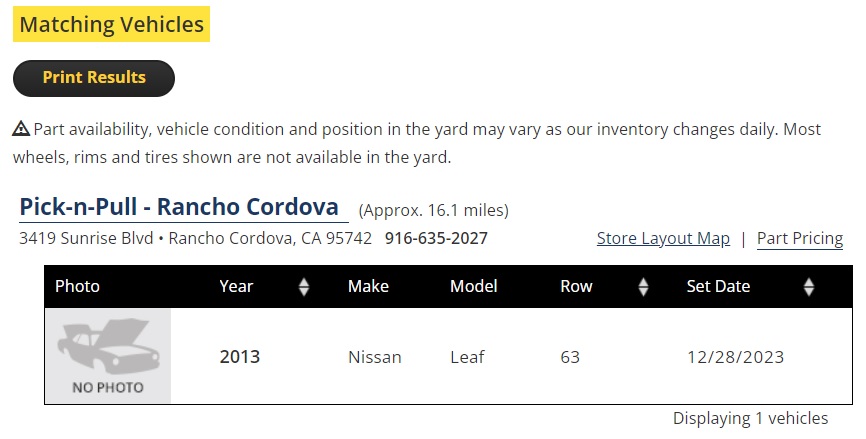Click the warning triangle icon
Screen dimensions: 866x439
pyautogui.click(x=21, y=129)
